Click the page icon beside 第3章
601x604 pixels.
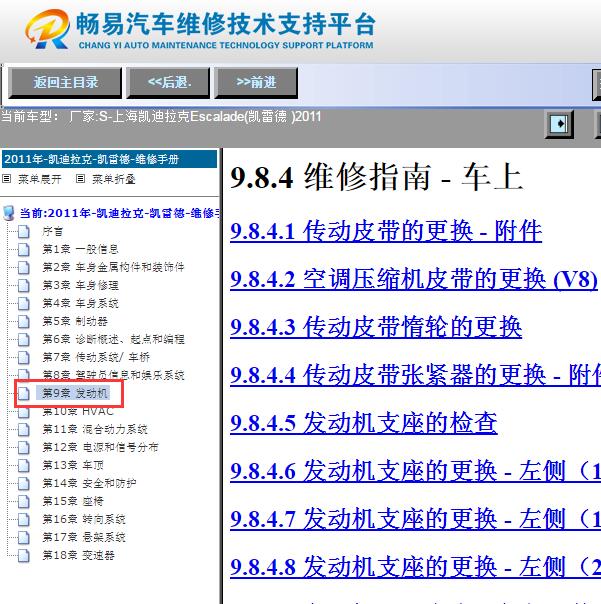tap(24, 285)
